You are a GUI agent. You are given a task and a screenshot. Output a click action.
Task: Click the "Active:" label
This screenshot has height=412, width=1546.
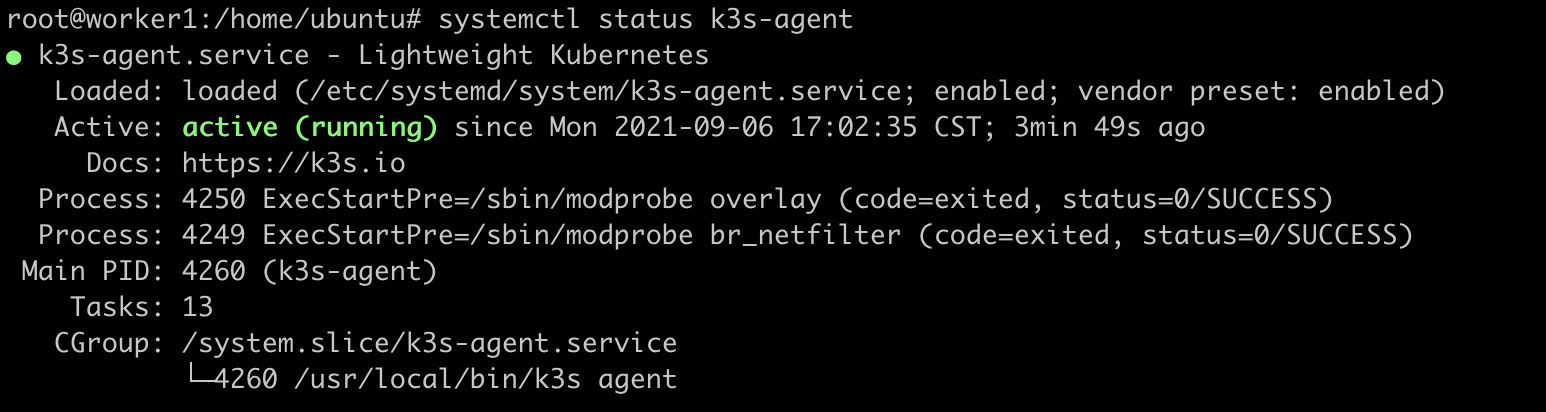click(x=110, y=128)
